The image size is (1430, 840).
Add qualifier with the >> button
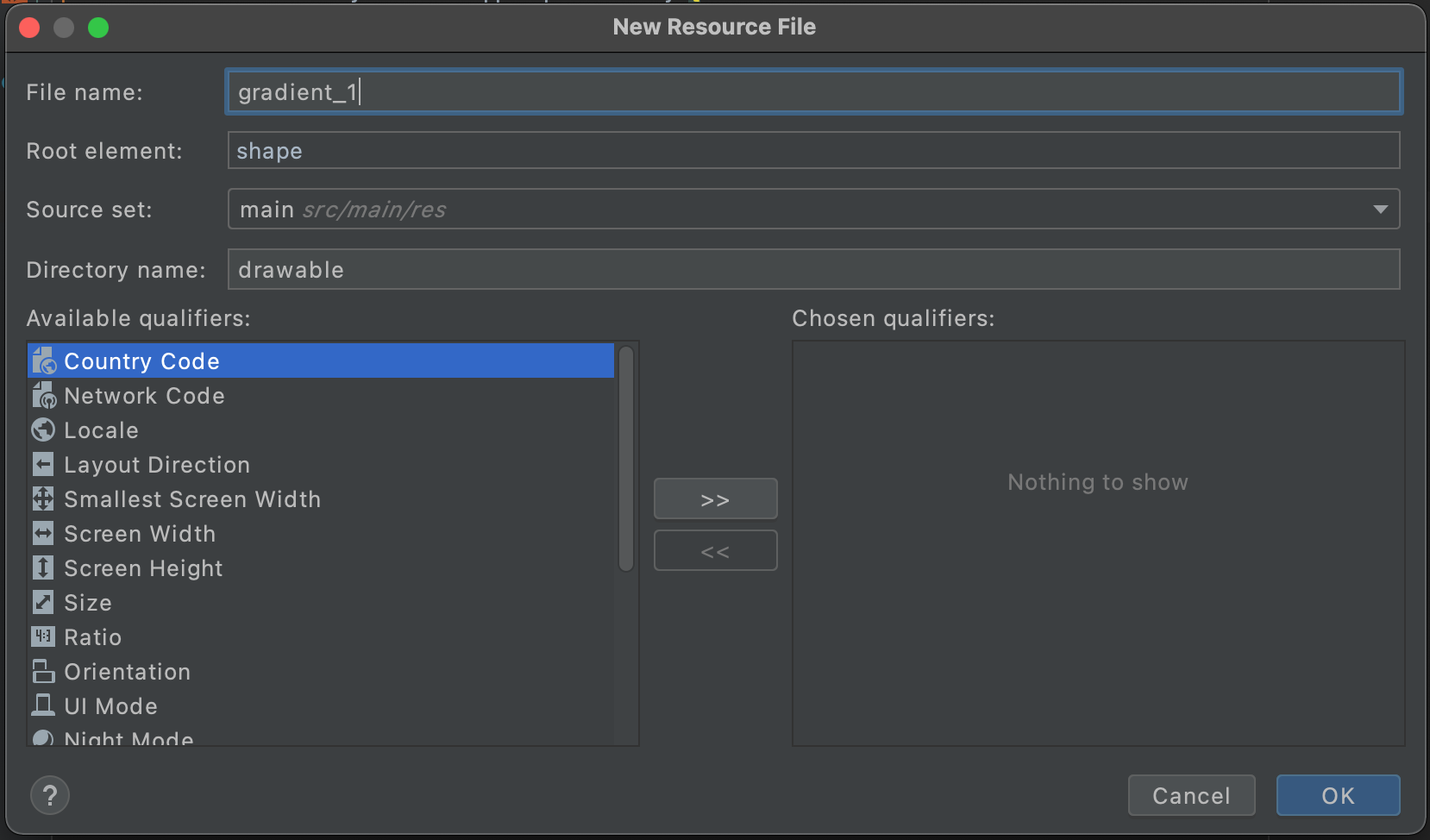[x=715, y=499]
